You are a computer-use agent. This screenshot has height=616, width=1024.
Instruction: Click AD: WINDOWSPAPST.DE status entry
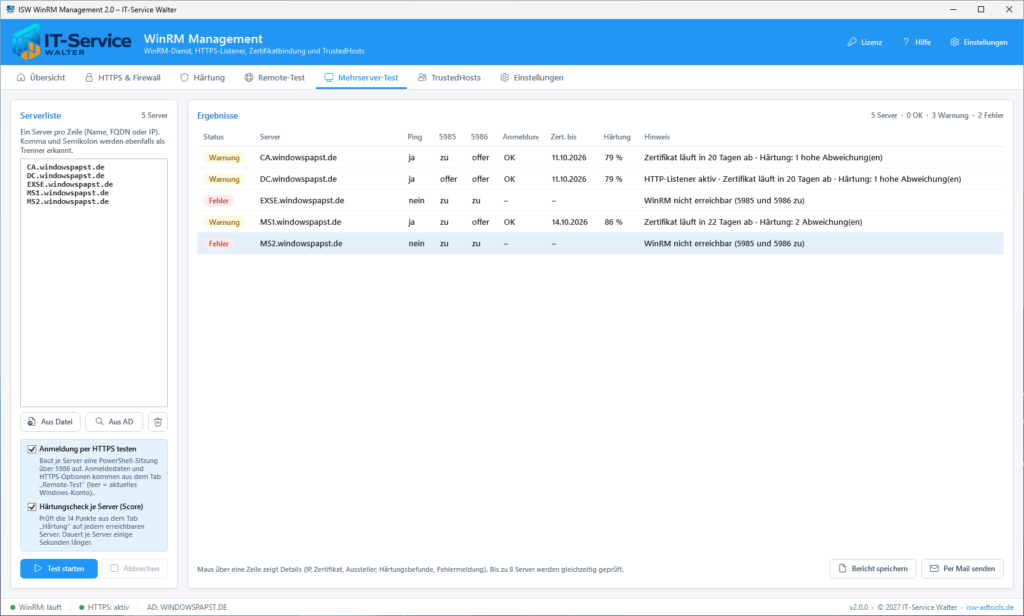click(187, 608)
